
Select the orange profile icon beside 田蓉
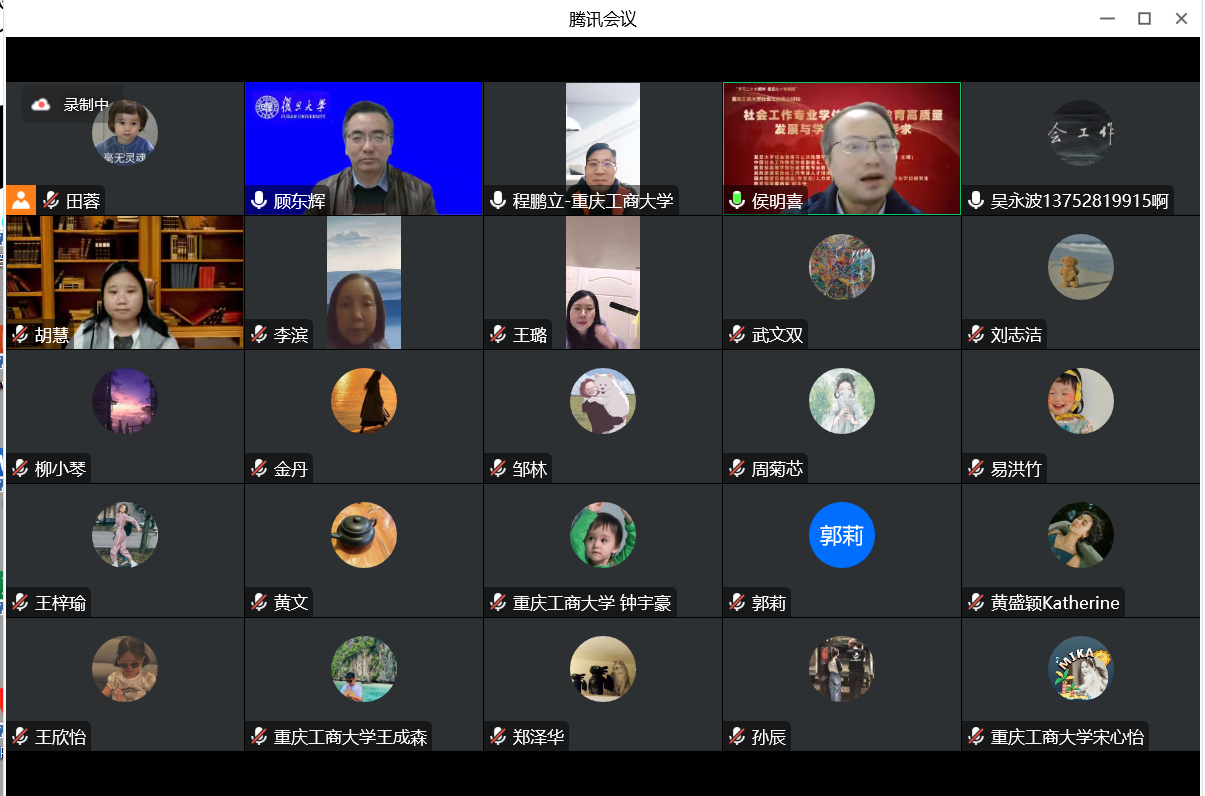(21, 199)
